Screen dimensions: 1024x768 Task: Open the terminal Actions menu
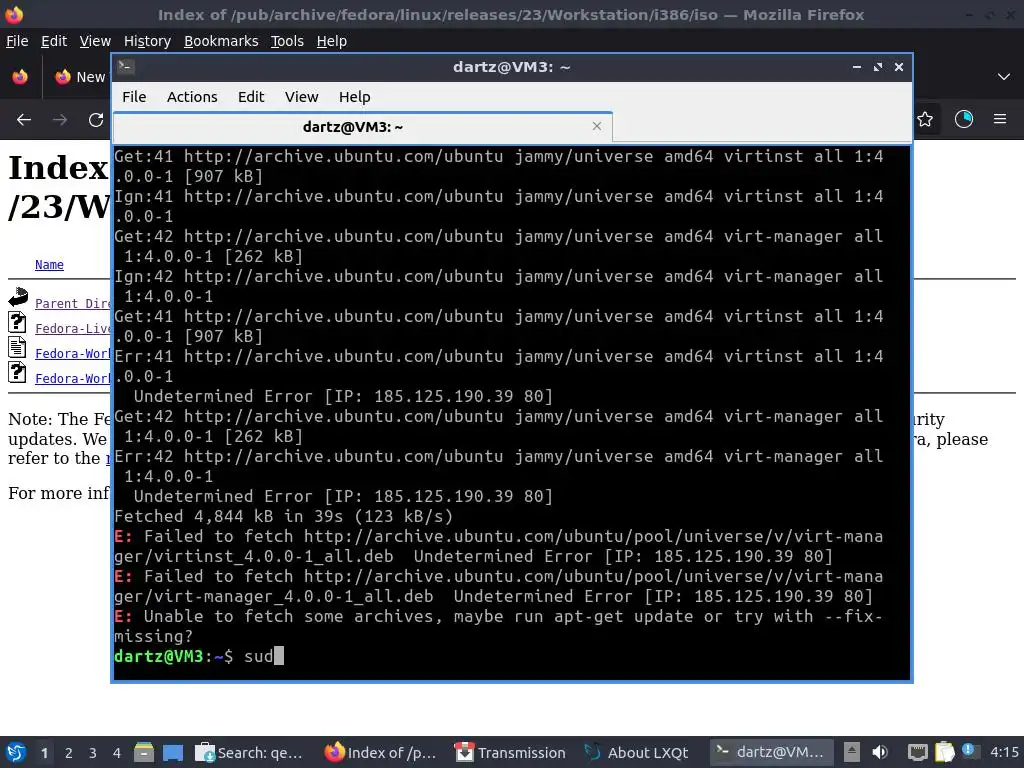point(192,97)
